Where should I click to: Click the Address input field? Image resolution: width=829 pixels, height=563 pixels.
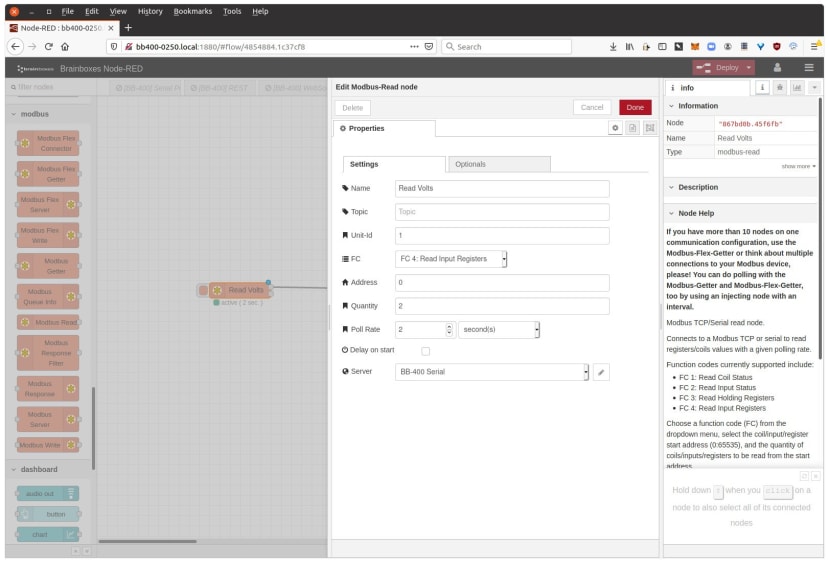tap(502, 283)
